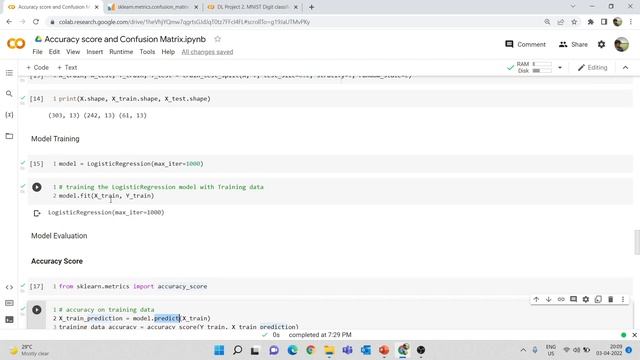Open browser extensions puzzle icon
Image resolution: width=640 pixels, height=360 pixels.
point(590,22)
